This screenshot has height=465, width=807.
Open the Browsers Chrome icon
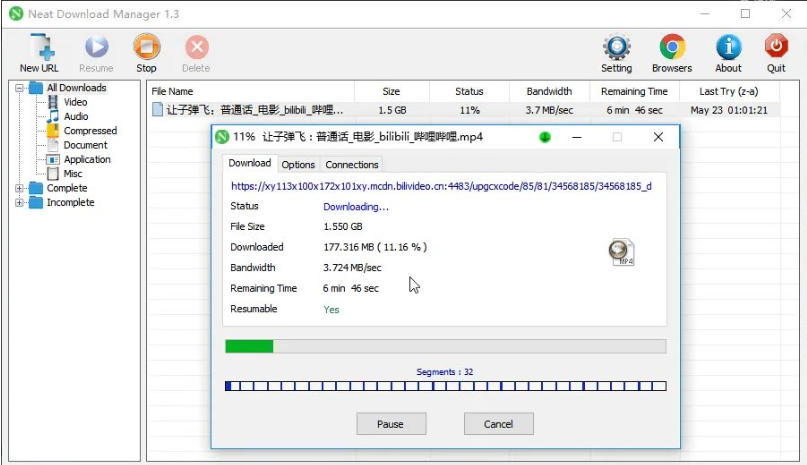point(671,47)
